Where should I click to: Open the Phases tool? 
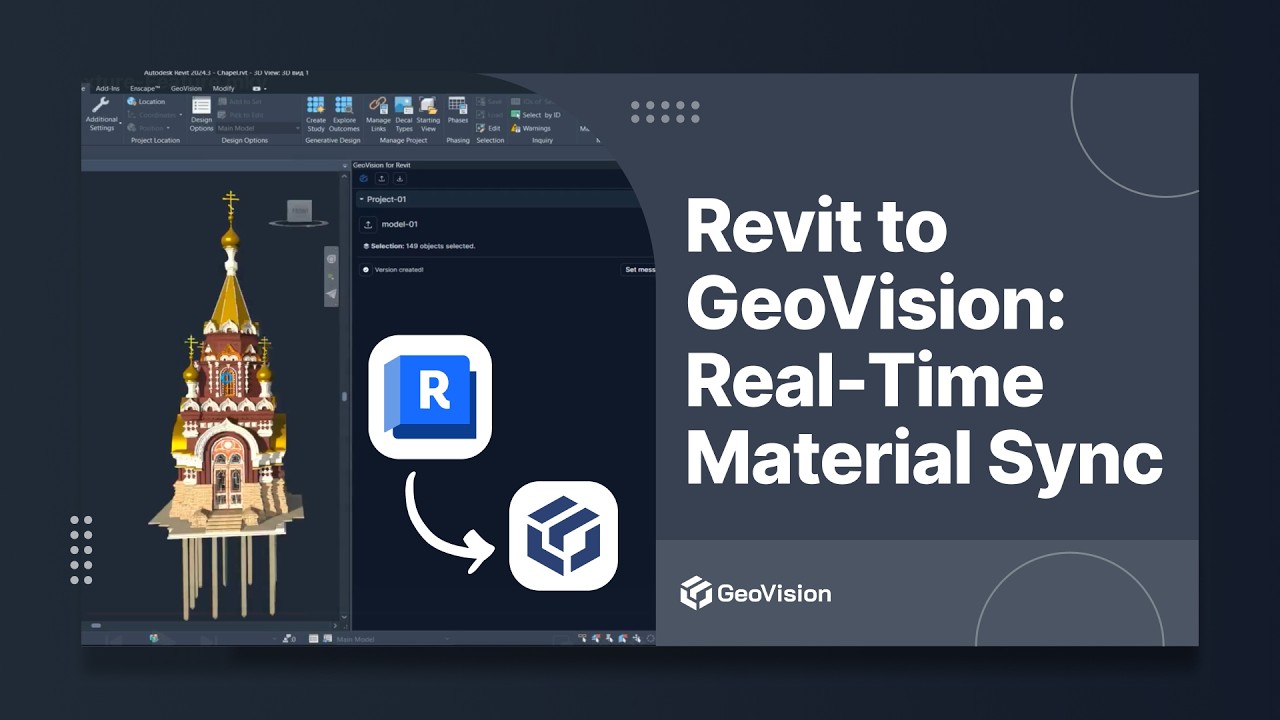click(458, 110)
